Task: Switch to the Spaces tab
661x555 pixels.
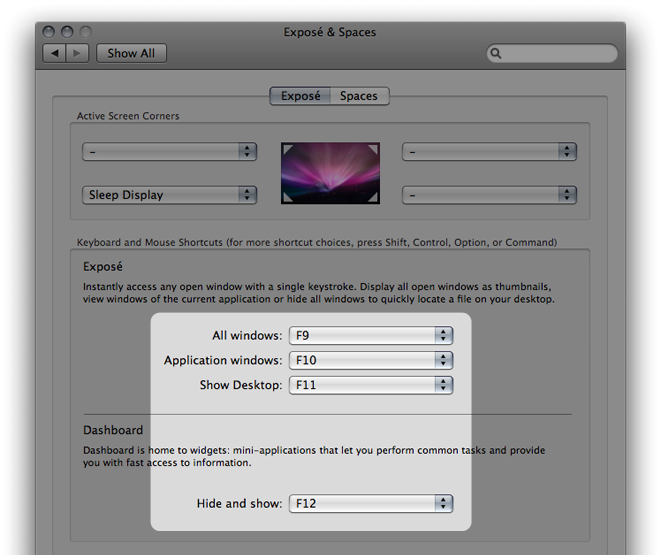Action: [x=359, y=96]
